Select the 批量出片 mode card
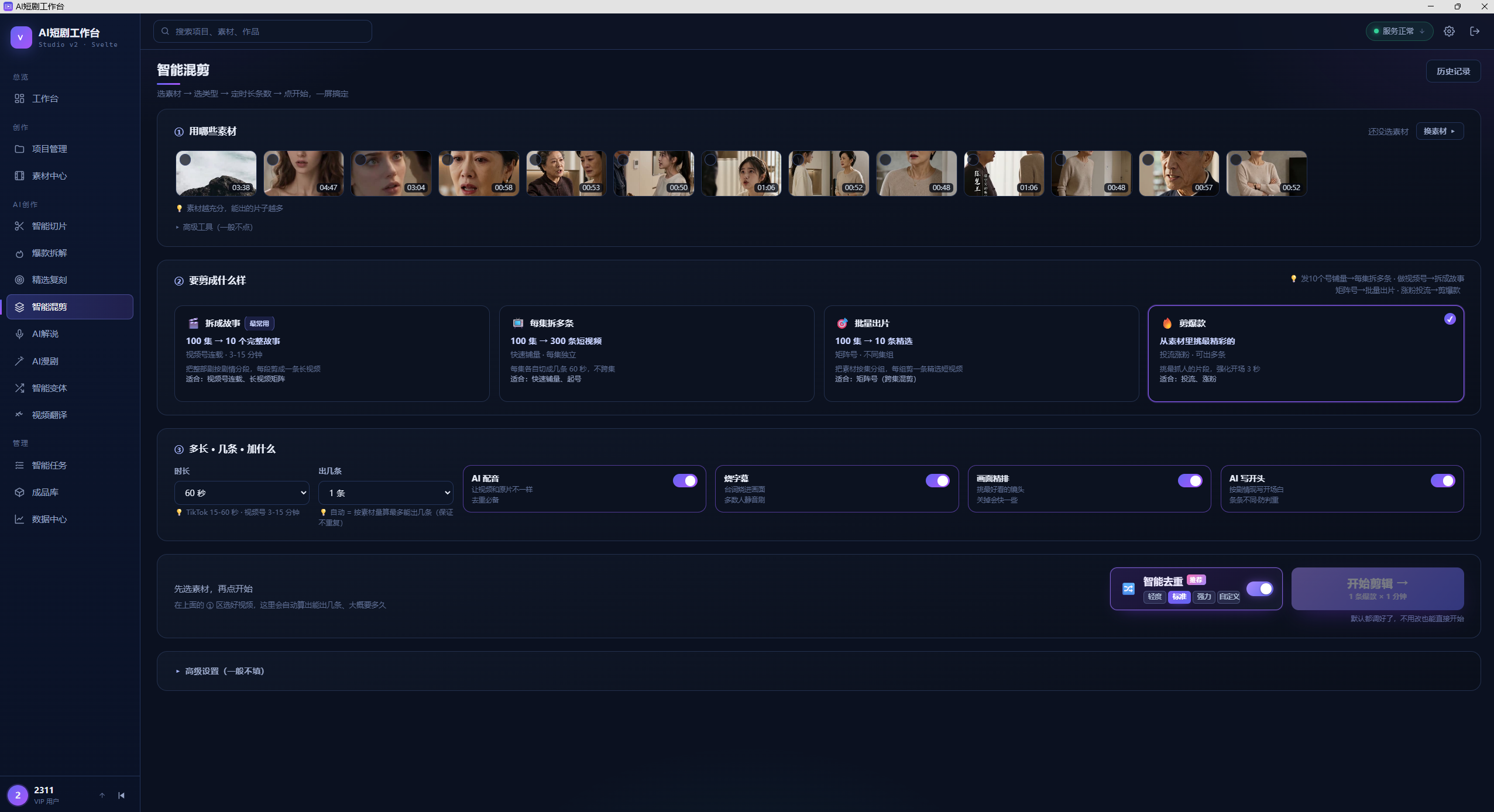 (981, 354)
